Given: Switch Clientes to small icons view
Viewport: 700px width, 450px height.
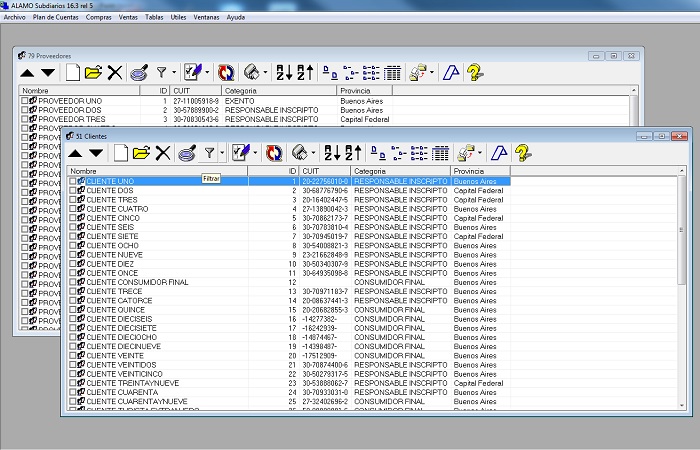Looking at the screenshot, I should (399, 153).
